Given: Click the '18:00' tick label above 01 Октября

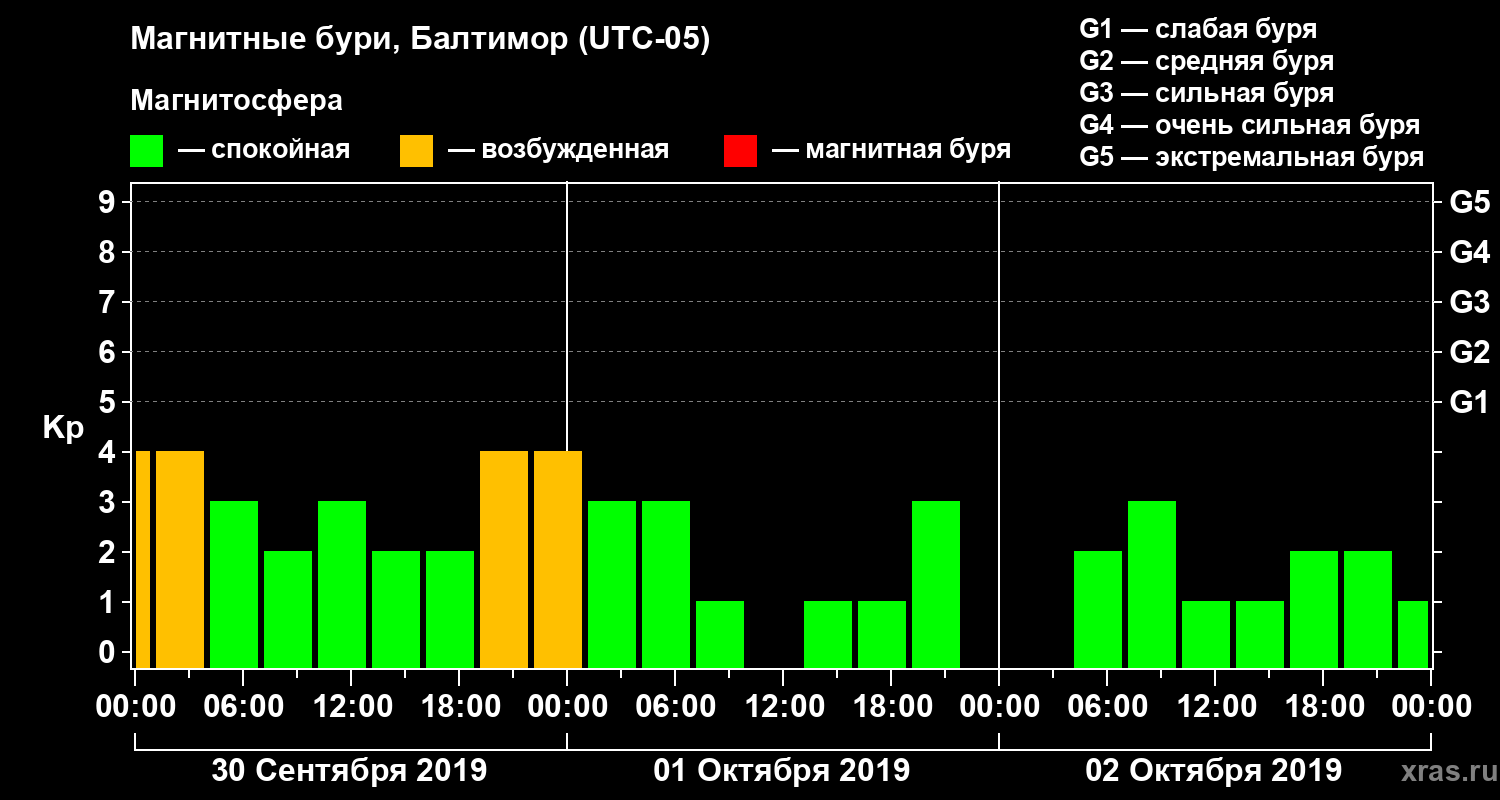Looking at the screenshot, I should tap(891, 706).
